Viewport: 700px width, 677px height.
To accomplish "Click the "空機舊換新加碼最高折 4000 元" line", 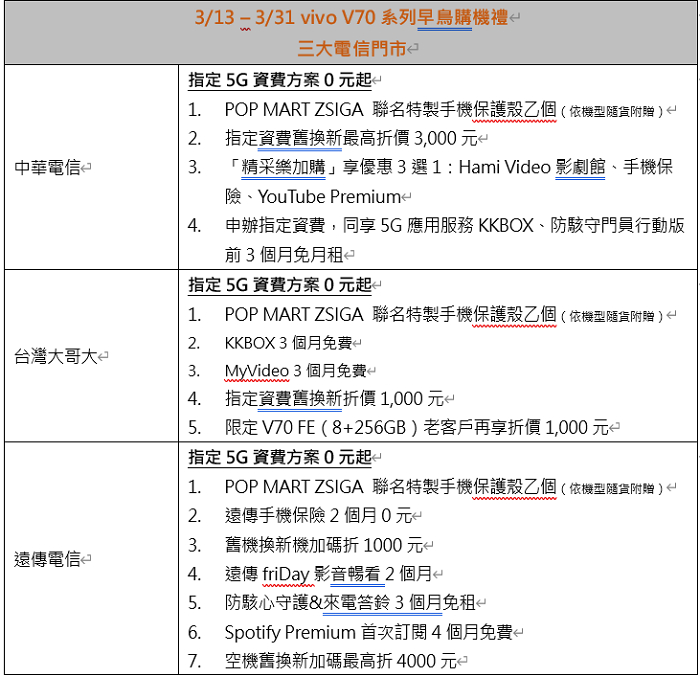I will 340,661.
